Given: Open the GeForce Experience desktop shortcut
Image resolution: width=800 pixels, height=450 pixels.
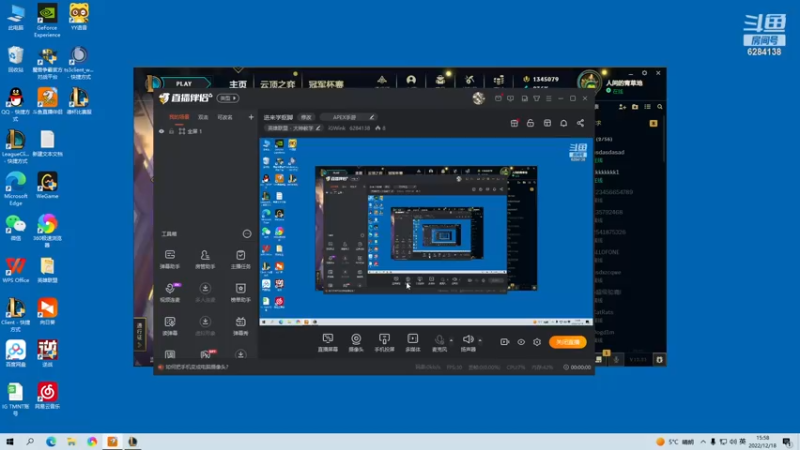Looking at the screenshot, I should tap(47, 20).
